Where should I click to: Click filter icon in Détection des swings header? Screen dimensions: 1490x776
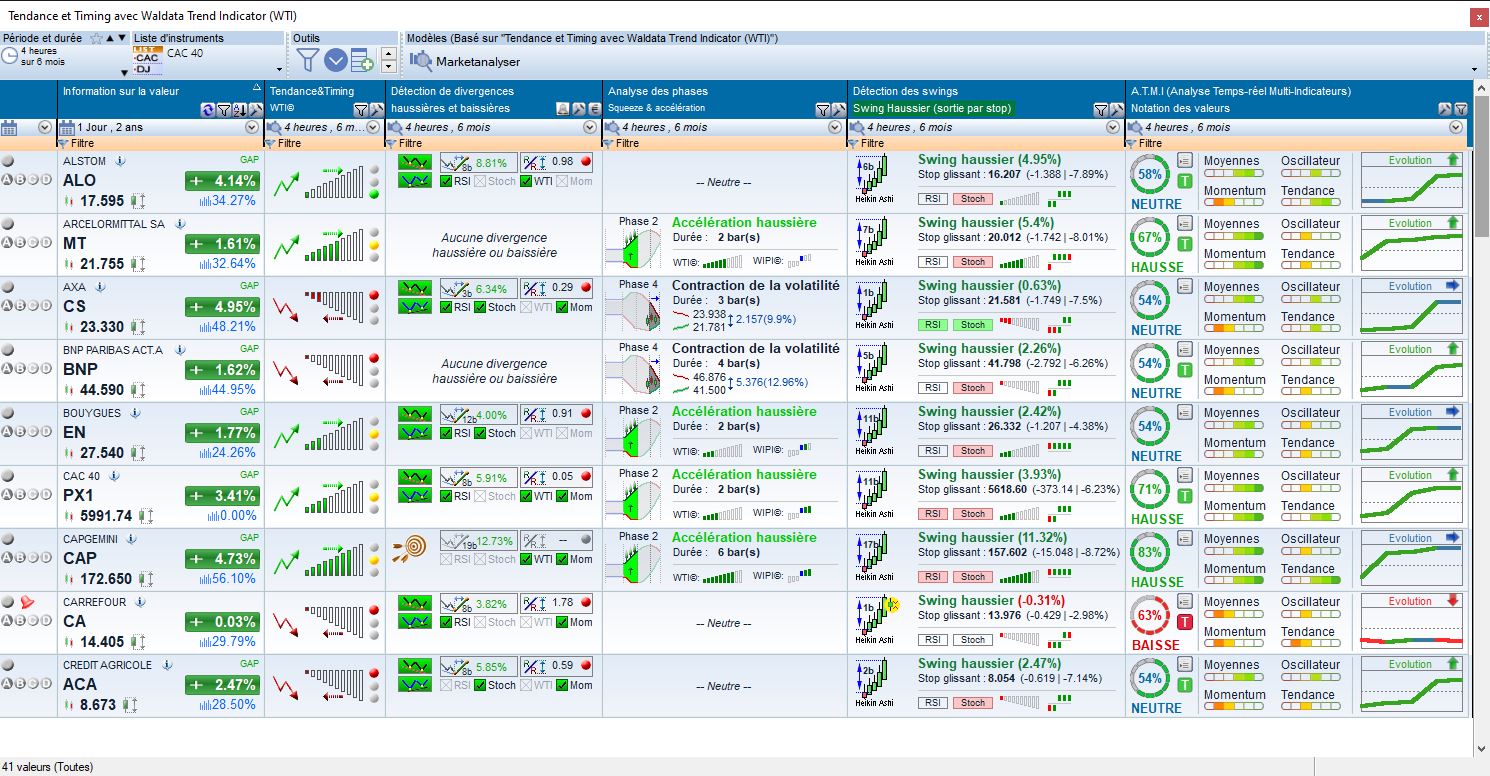(x=1101, y=109)
